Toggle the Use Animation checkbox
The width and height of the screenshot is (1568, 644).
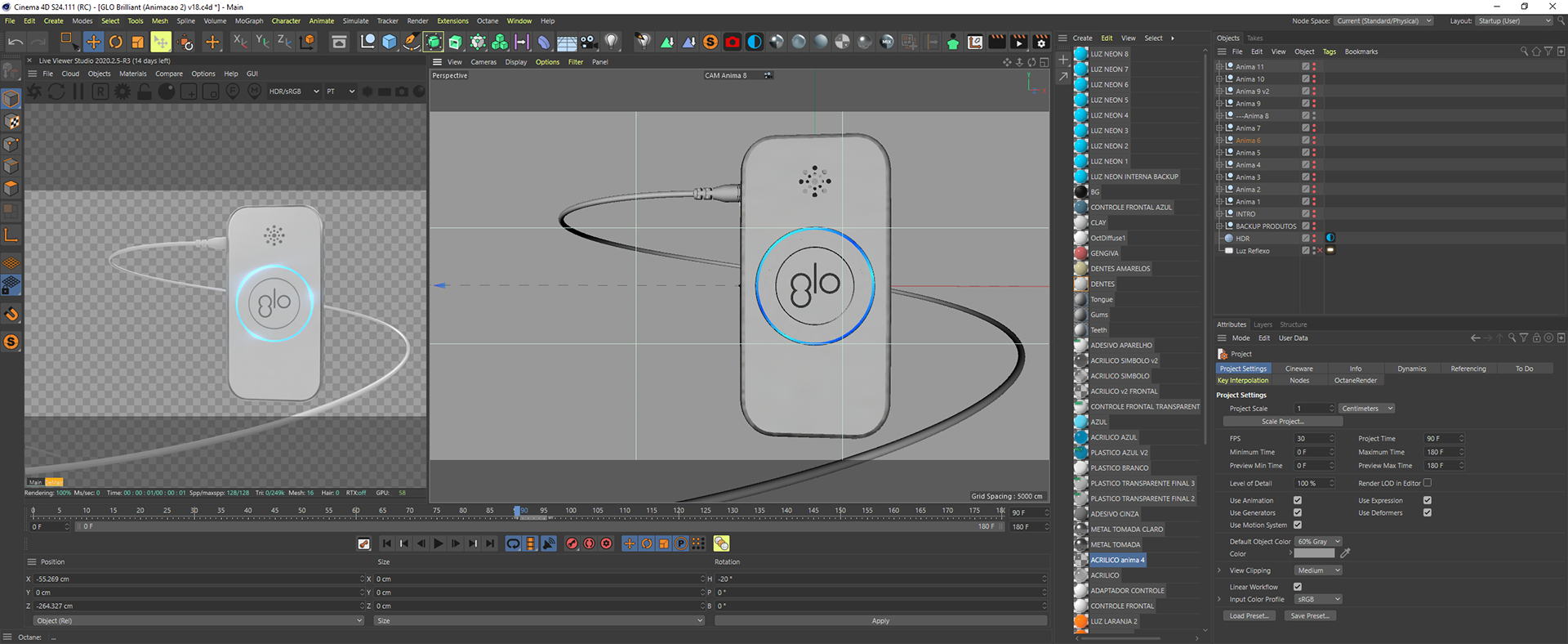pyautogui.click(x=1297, y=500)
